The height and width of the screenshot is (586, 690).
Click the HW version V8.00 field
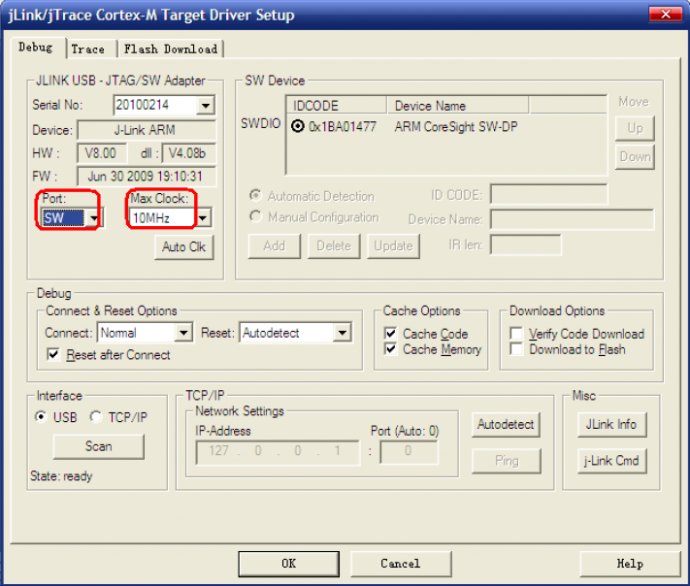[101, 153]
